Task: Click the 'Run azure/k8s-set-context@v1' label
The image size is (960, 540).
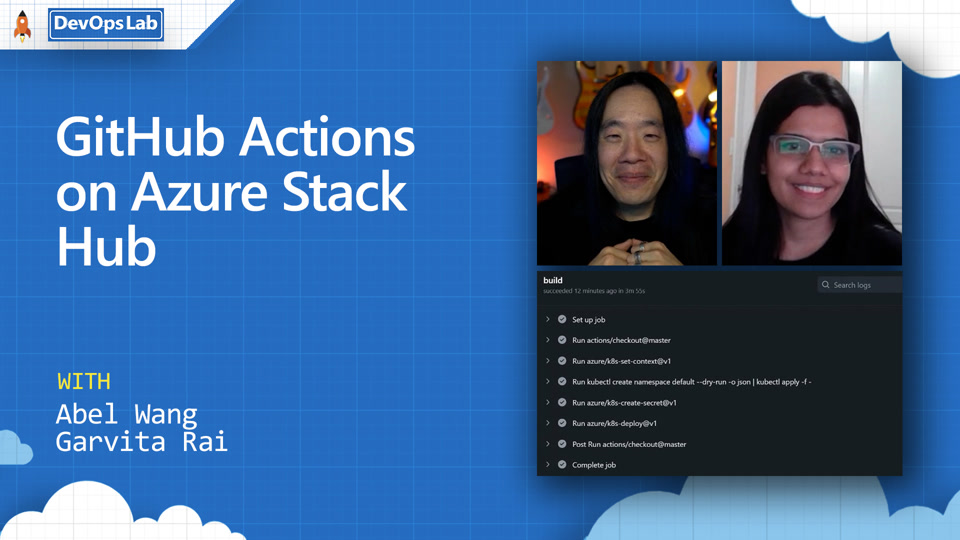Action: pyautogui.click(x=621, y=361)
